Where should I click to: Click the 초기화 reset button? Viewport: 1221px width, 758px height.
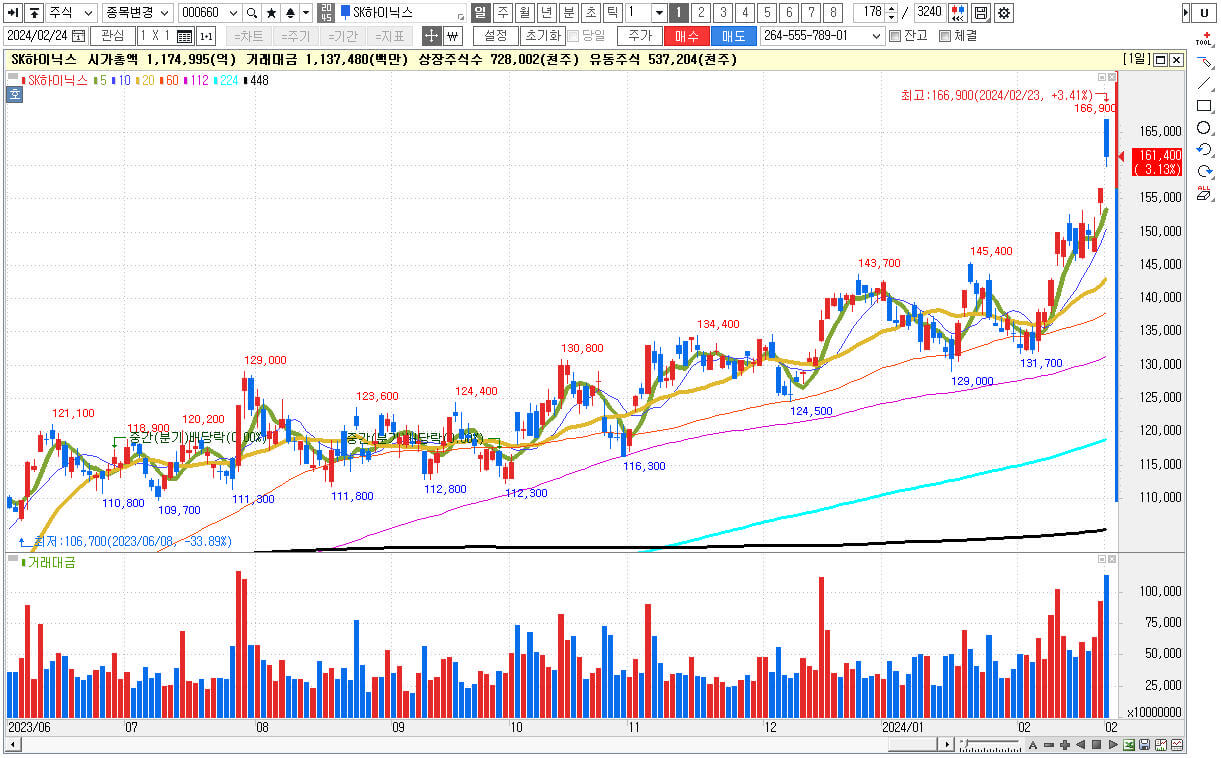[541, 36]
